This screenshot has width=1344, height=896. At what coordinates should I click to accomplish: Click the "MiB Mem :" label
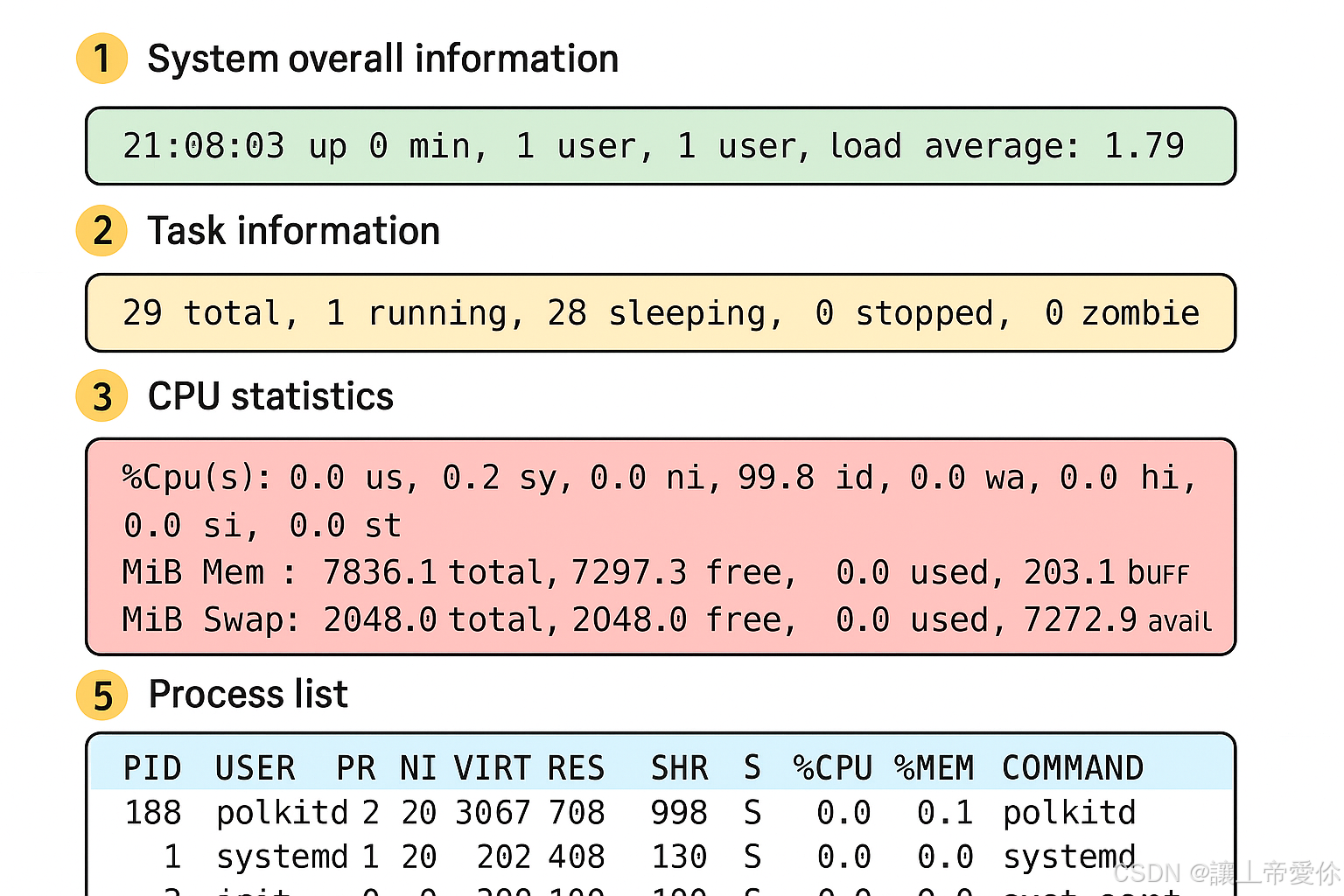point(209,572)
